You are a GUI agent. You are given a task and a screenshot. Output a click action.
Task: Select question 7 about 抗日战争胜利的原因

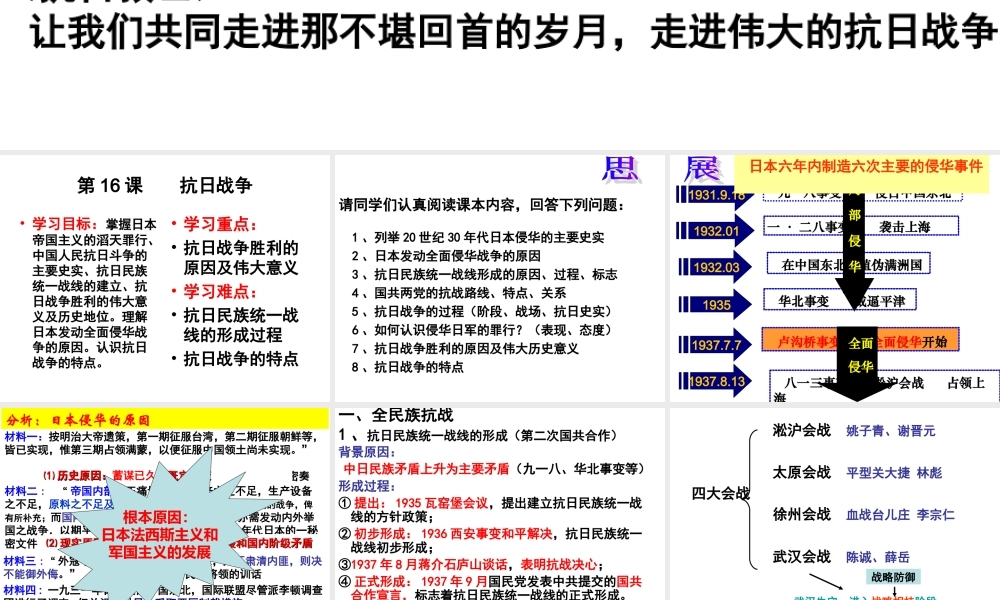pos(465,348)
